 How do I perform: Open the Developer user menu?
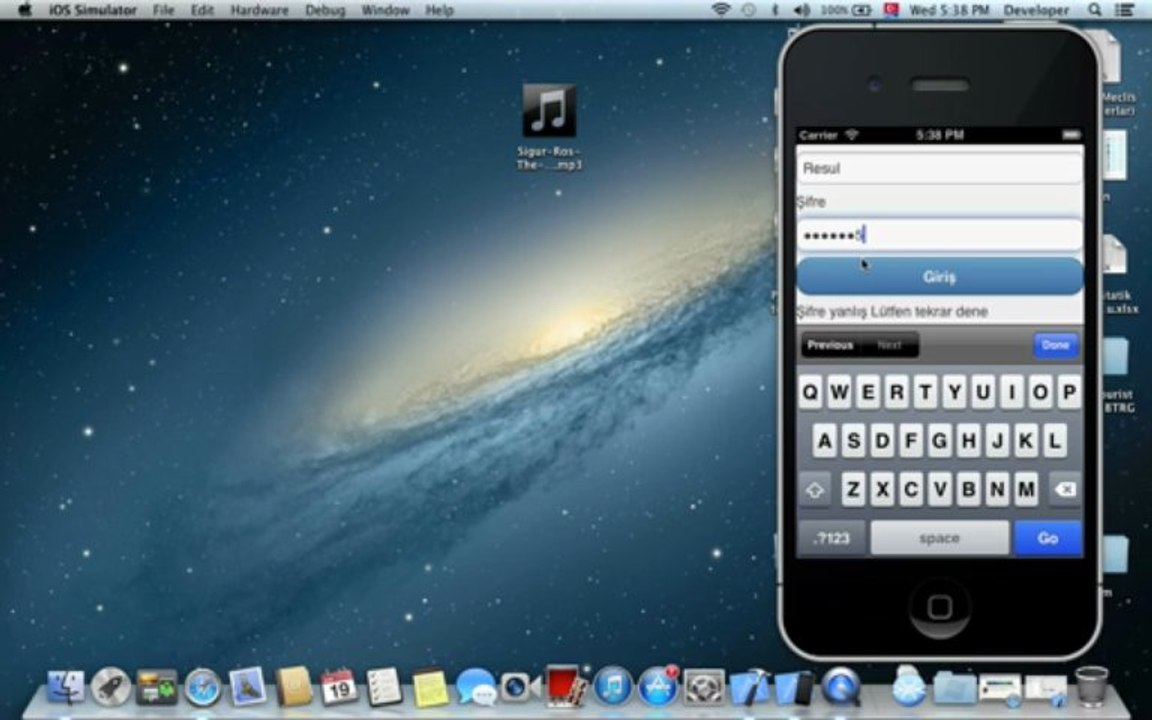point(1036,10)
